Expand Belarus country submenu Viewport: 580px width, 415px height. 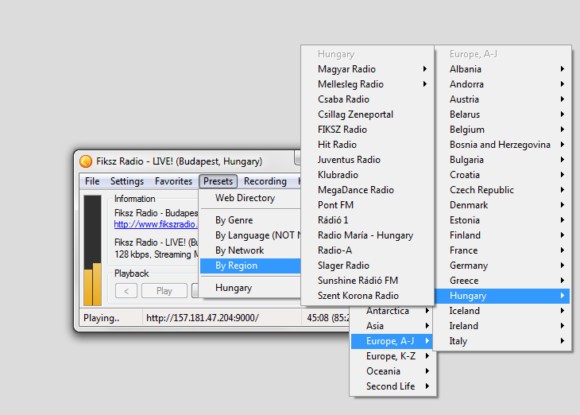point(503,114)
